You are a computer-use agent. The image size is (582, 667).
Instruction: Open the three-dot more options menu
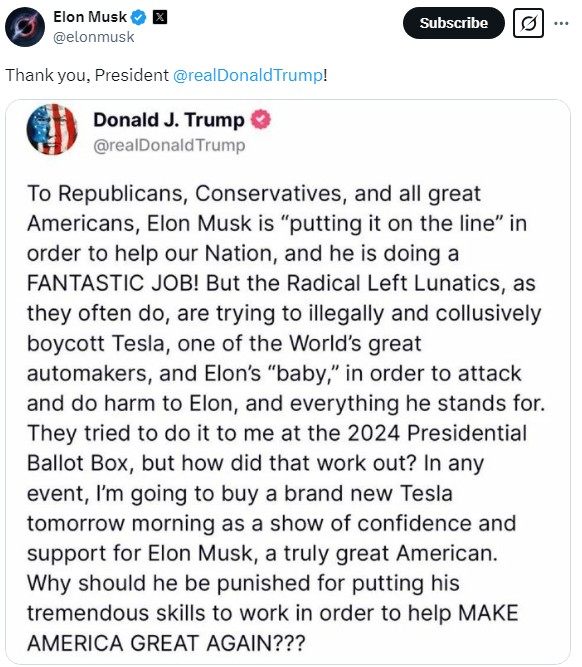[x=561, y=23]
